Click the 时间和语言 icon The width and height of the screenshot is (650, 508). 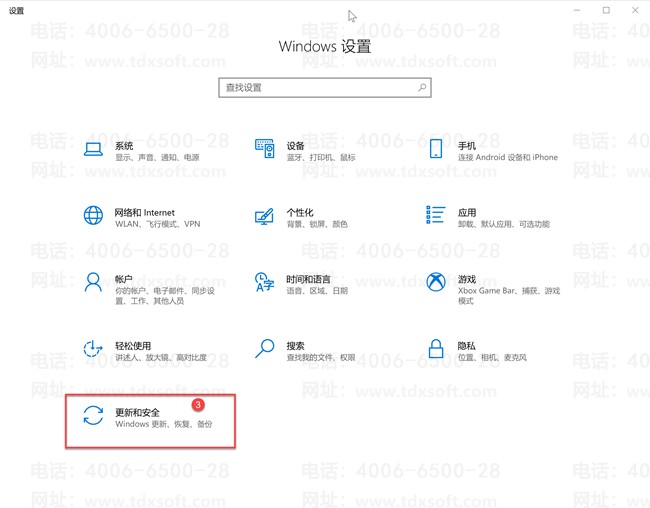pos(265,283)
